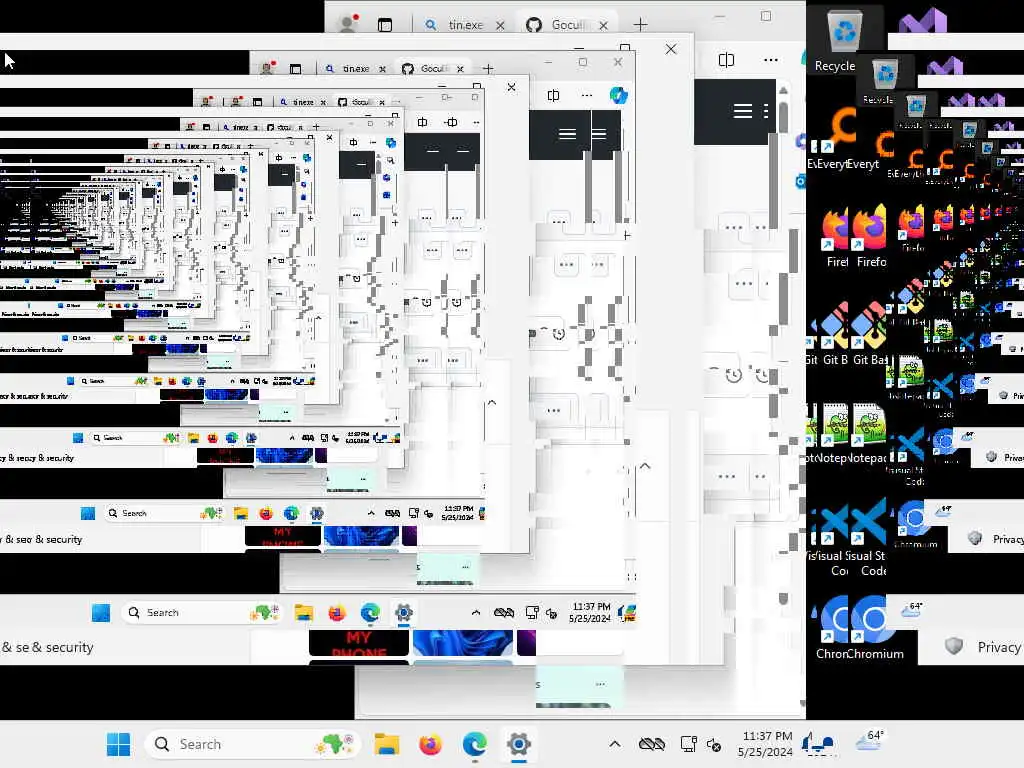Open a new tab in the topmost Edge window
The height and width of the screenshot is (768, 1024).
coord(641,25)
